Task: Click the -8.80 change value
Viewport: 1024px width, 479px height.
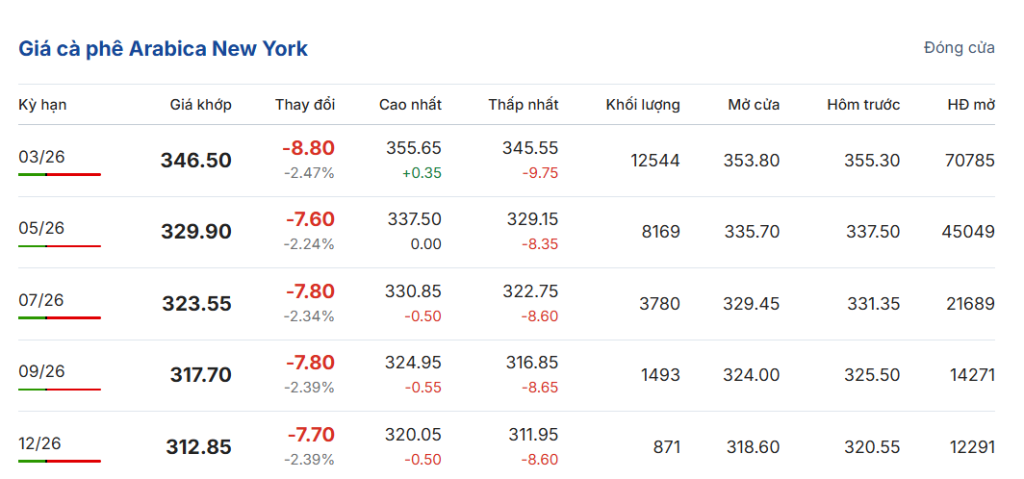Action: click(x=308, y=148)
